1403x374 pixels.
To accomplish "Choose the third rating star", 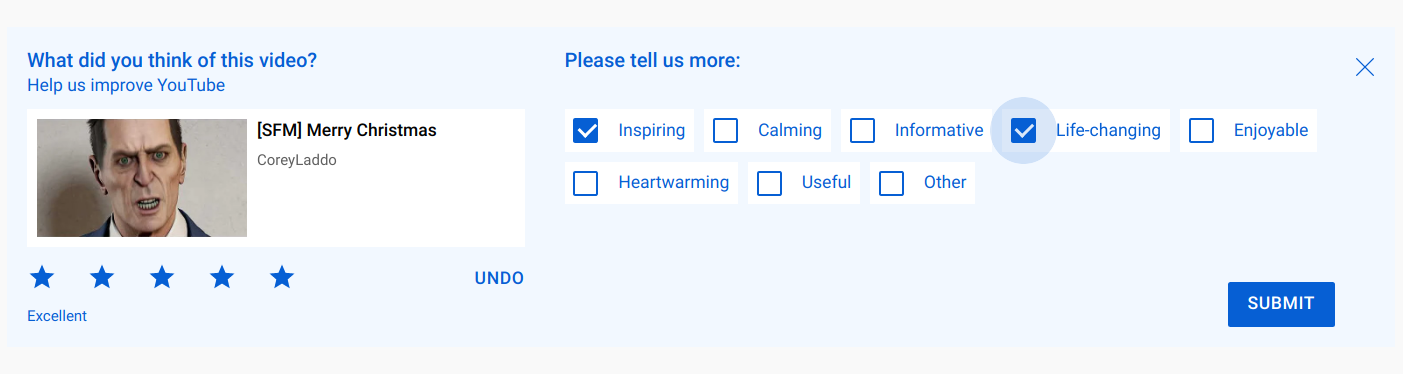I will (162, 277).
